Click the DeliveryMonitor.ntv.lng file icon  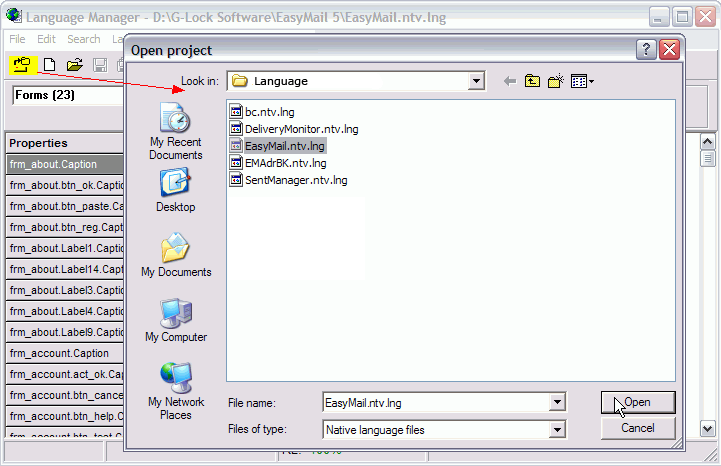tap(236, 128)
